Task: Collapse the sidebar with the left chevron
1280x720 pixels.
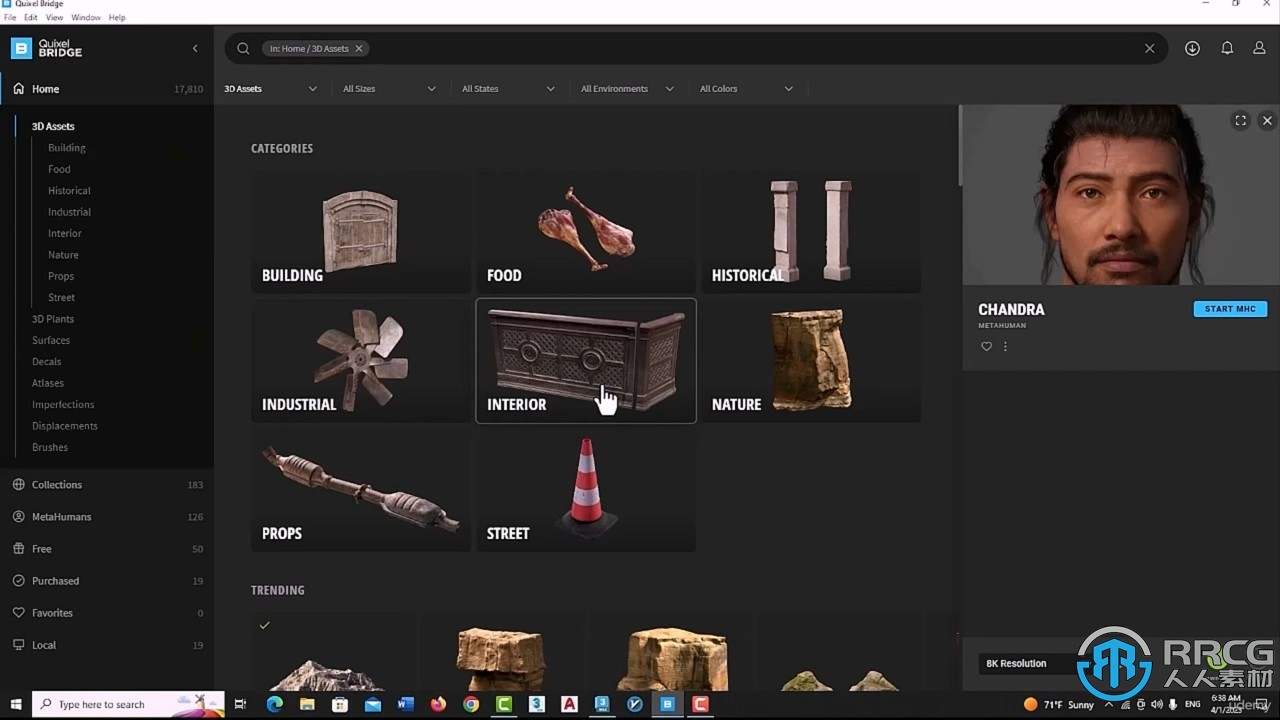Action: pyautogui.click(x=195, y=48)
